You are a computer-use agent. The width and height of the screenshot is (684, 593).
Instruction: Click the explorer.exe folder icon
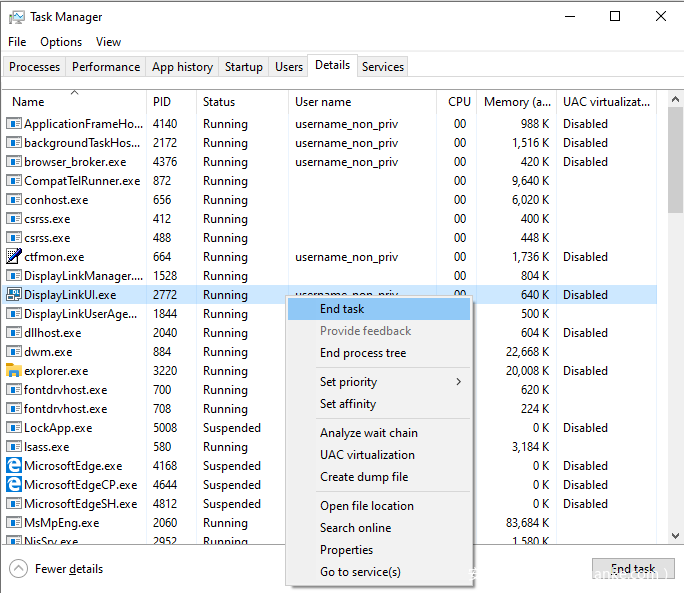(14, 371)
